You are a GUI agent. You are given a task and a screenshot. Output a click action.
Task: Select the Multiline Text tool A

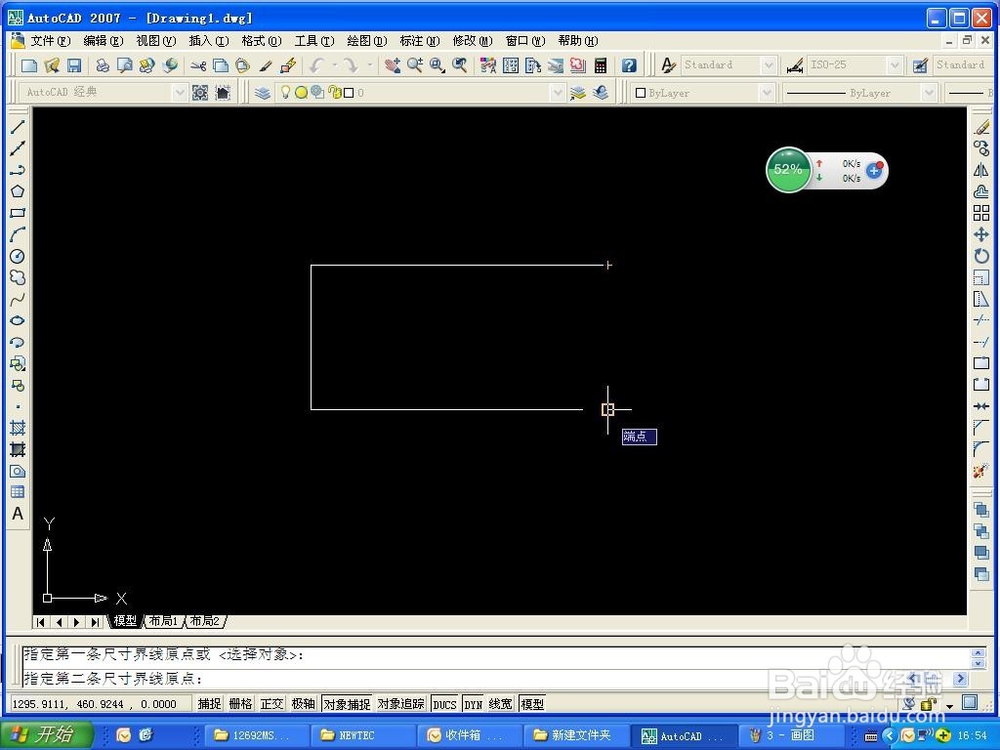[17, 513]
